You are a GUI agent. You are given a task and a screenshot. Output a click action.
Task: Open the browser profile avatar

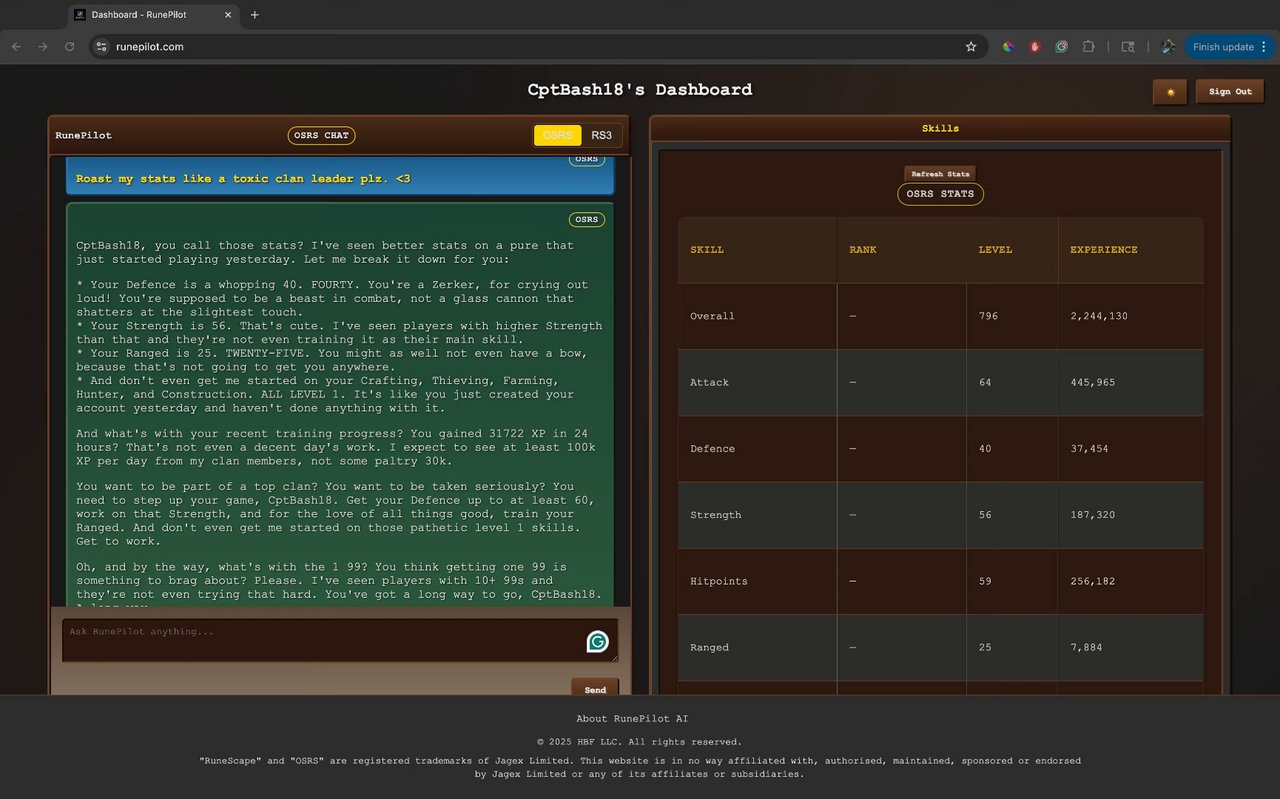coord(1168,47)
